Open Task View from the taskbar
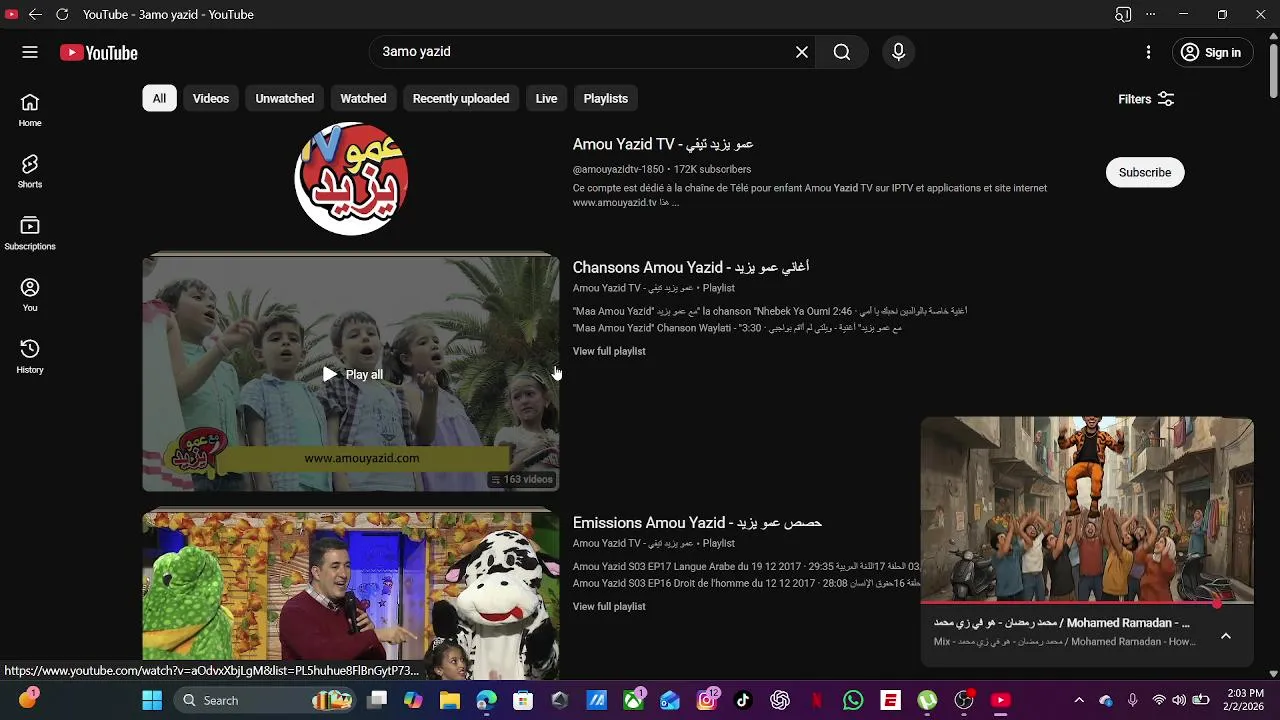The image size is (1280, 720). [x=377, y=700]
